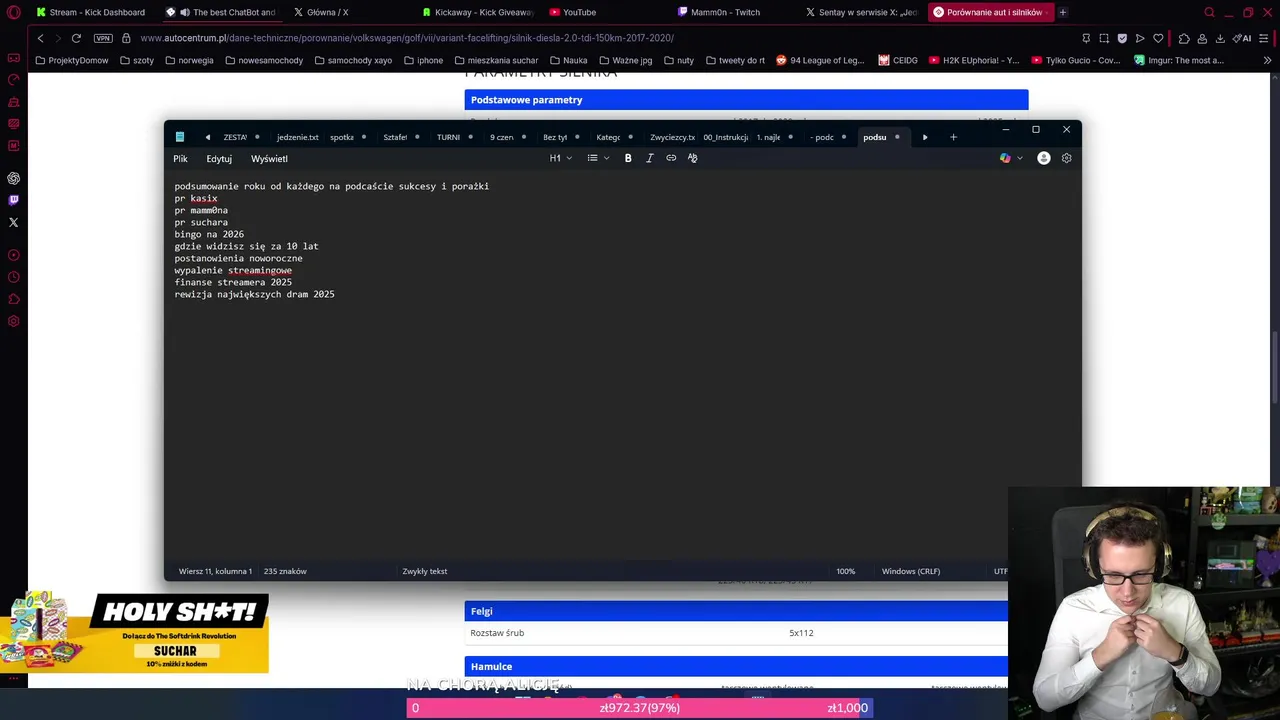Open the YouTube browser tab

(x=573, y=12)
